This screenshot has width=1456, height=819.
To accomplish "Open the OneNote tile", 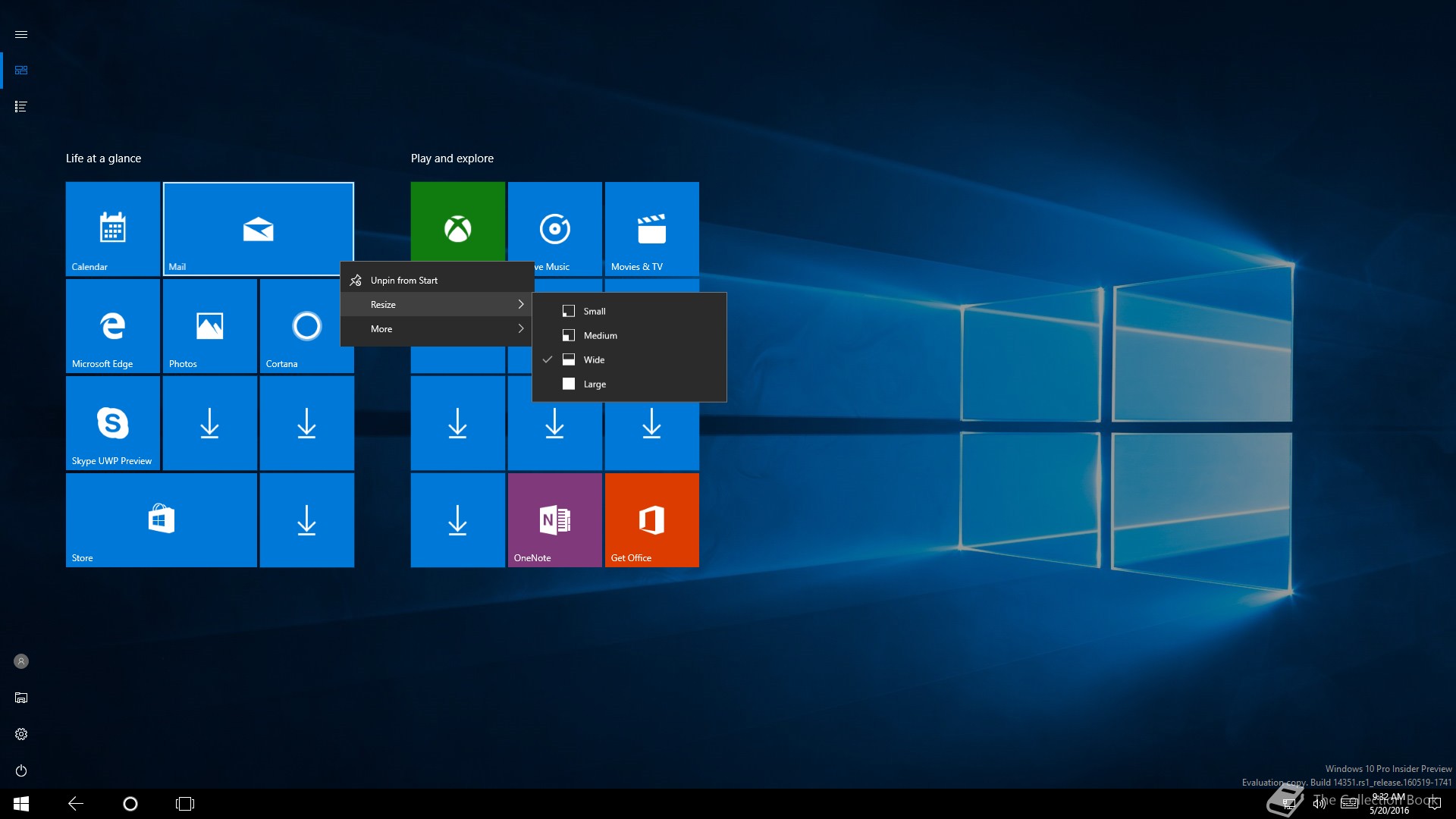I will [554, 519].
